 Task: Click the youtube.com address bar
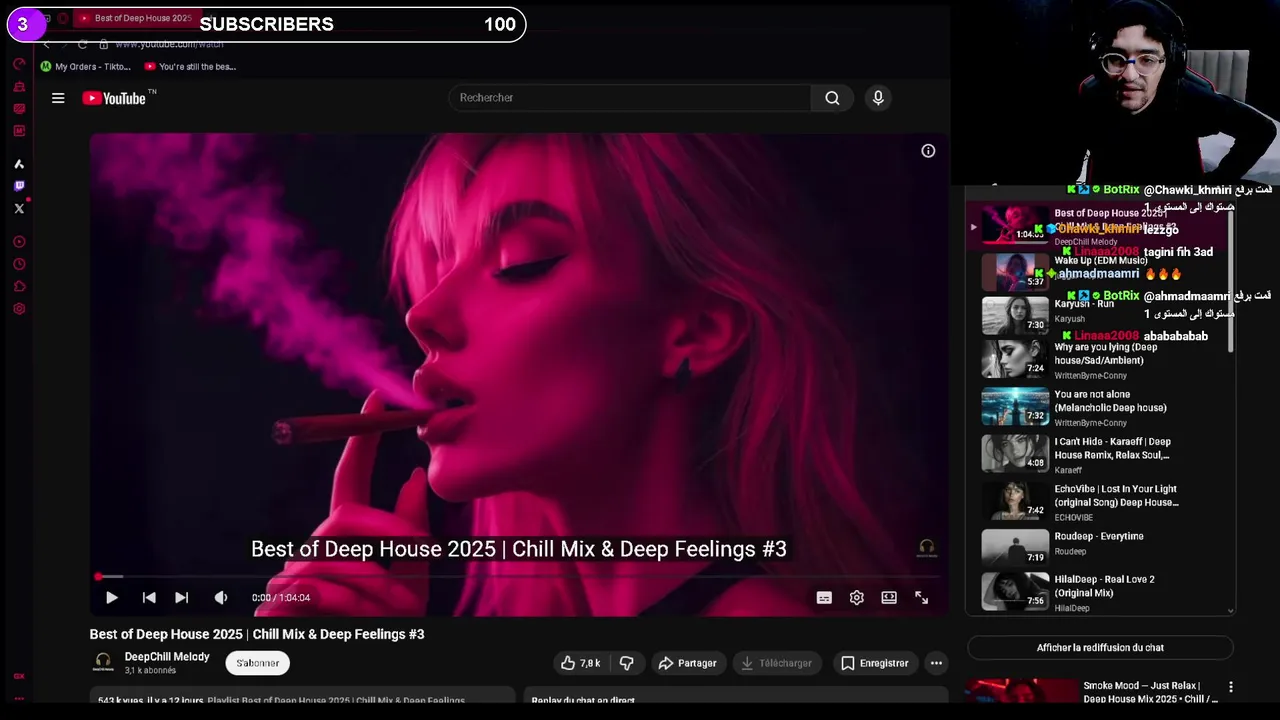coord(169,44)
